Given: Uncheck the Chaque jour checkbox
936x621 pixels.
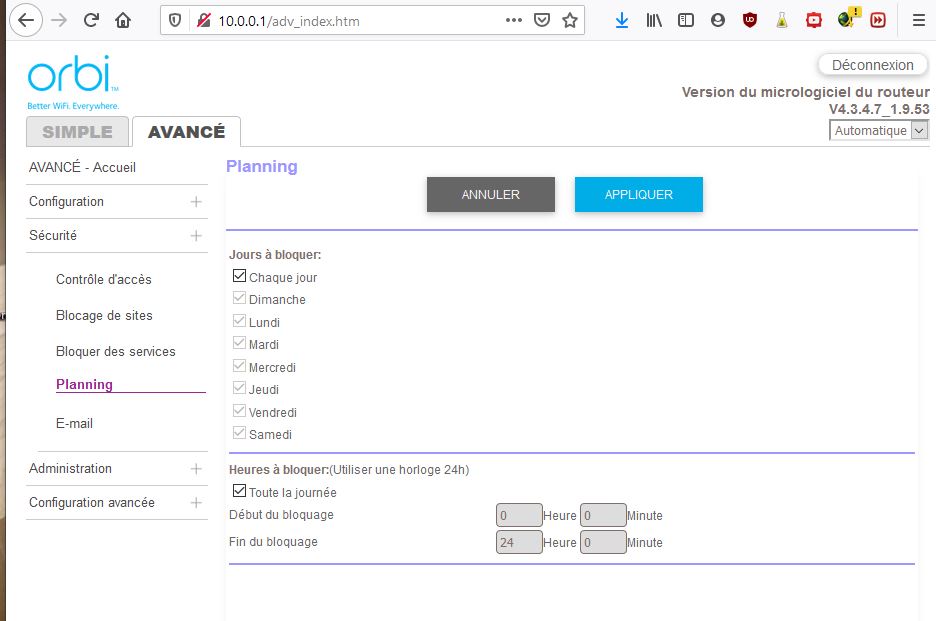Looking at the screenshot, I should click(x=239, y=277).
